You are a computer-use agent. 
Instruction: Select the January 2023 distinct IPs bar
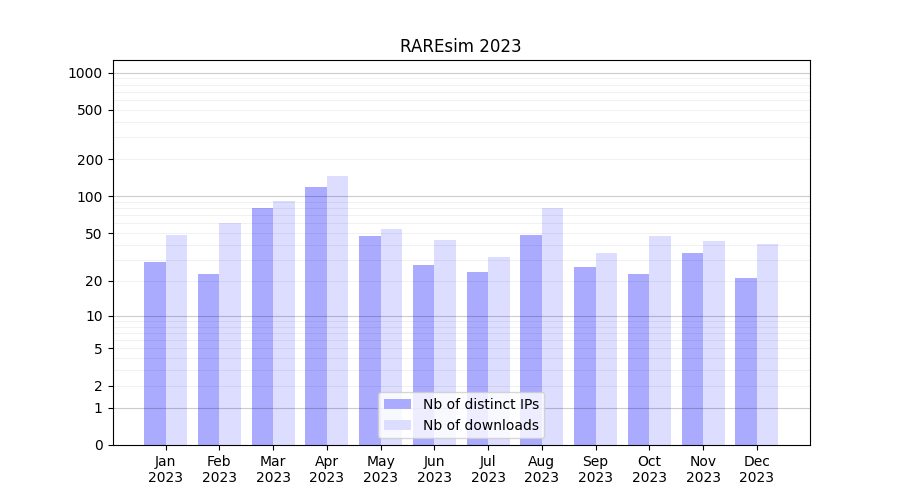pos(155,353)
